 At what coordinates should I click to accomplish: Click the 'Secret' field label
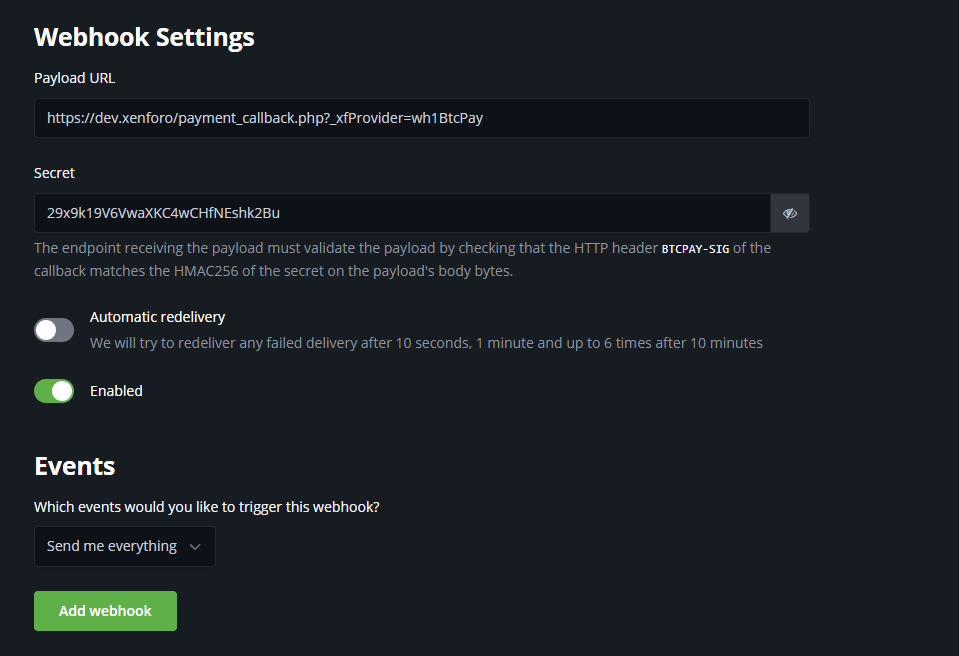click(x=54, y=173)
